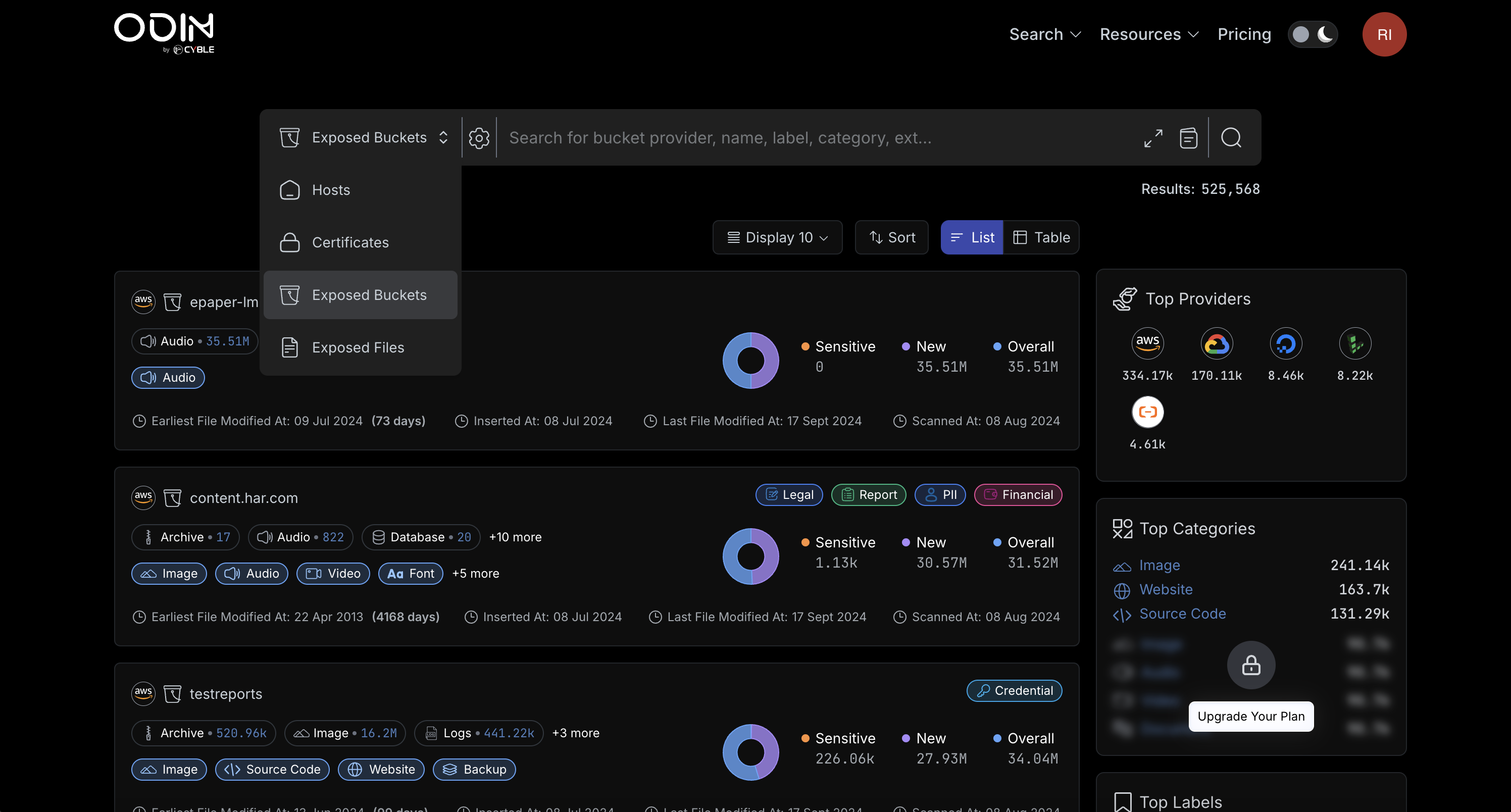Open the Search nav dropdown

(x=1045, y=34)
